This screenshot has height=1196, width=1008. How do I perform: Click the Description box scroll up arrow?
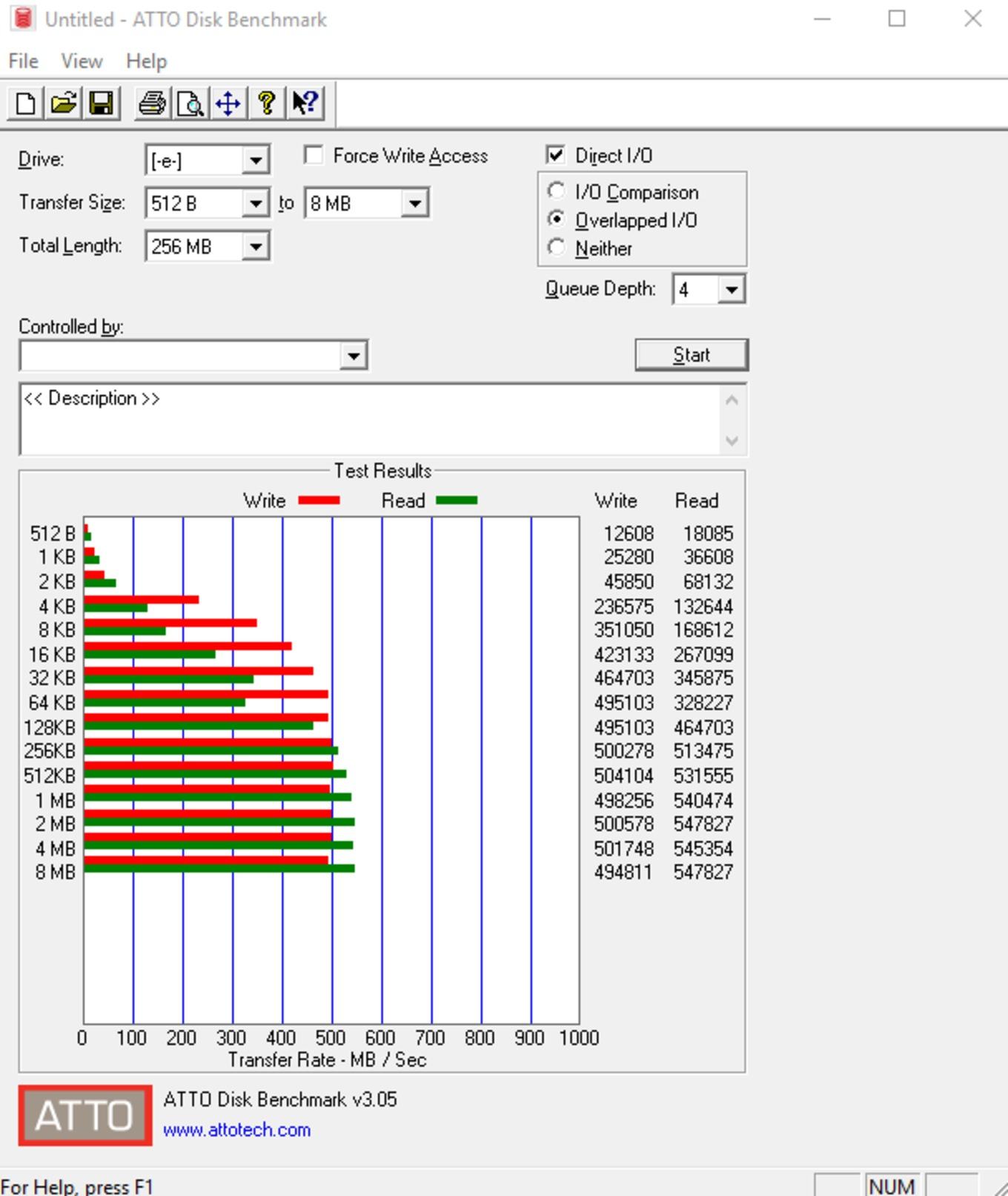(x=732, y=400)
